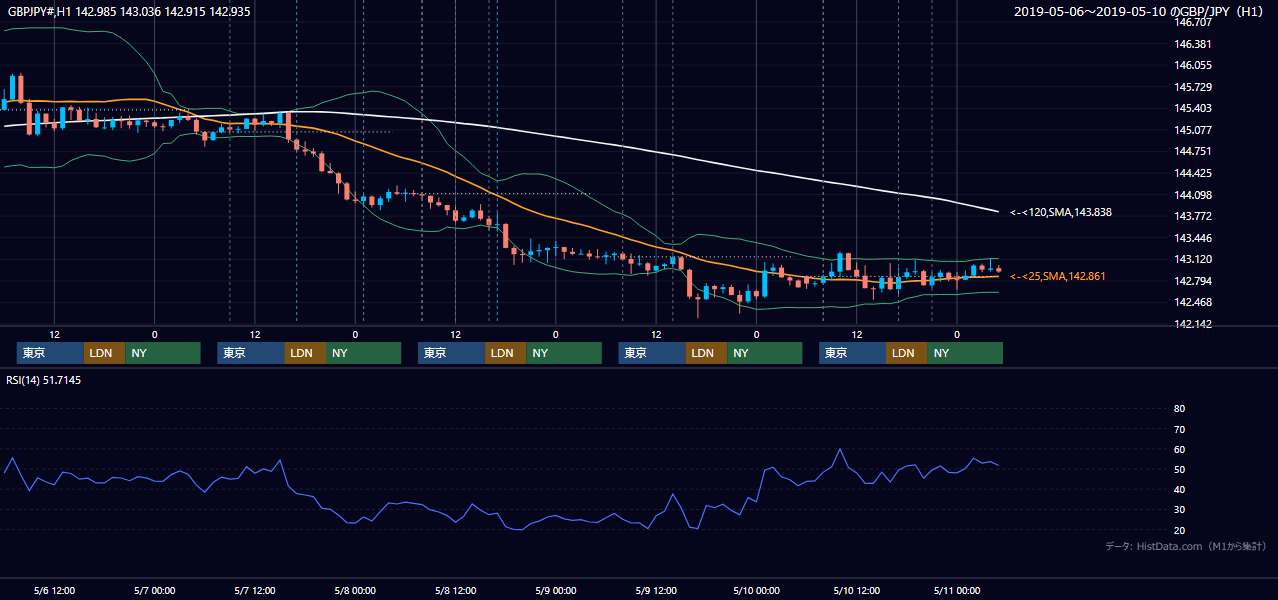The image size is (1278, 600).
Task: Select the RSI axis value 50
Action: [x=1179, y=469]
